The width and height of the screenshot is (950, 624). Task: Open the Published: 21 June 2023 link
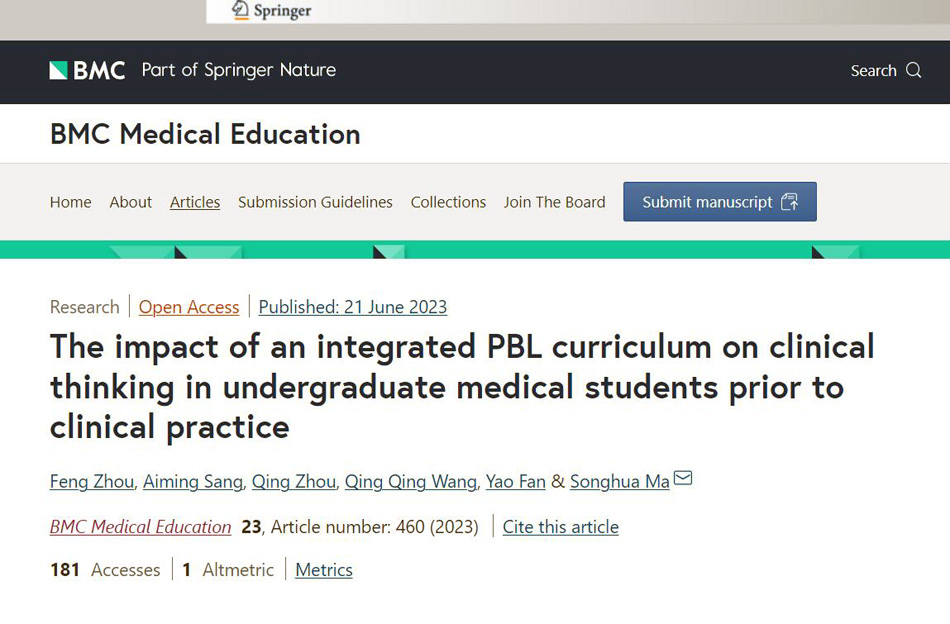click(x=352, y=307)
